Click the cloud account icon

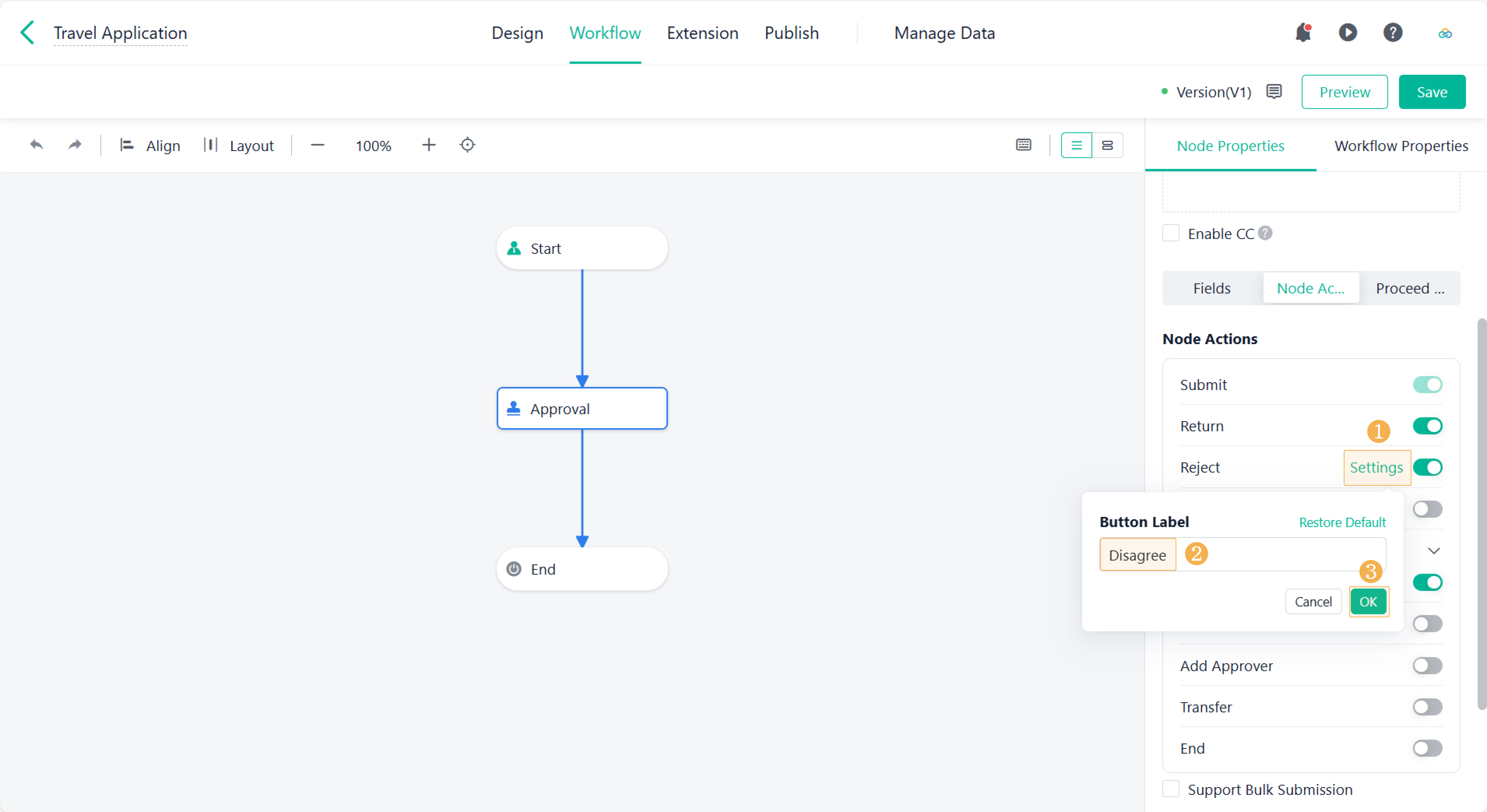click(1445, 33)
